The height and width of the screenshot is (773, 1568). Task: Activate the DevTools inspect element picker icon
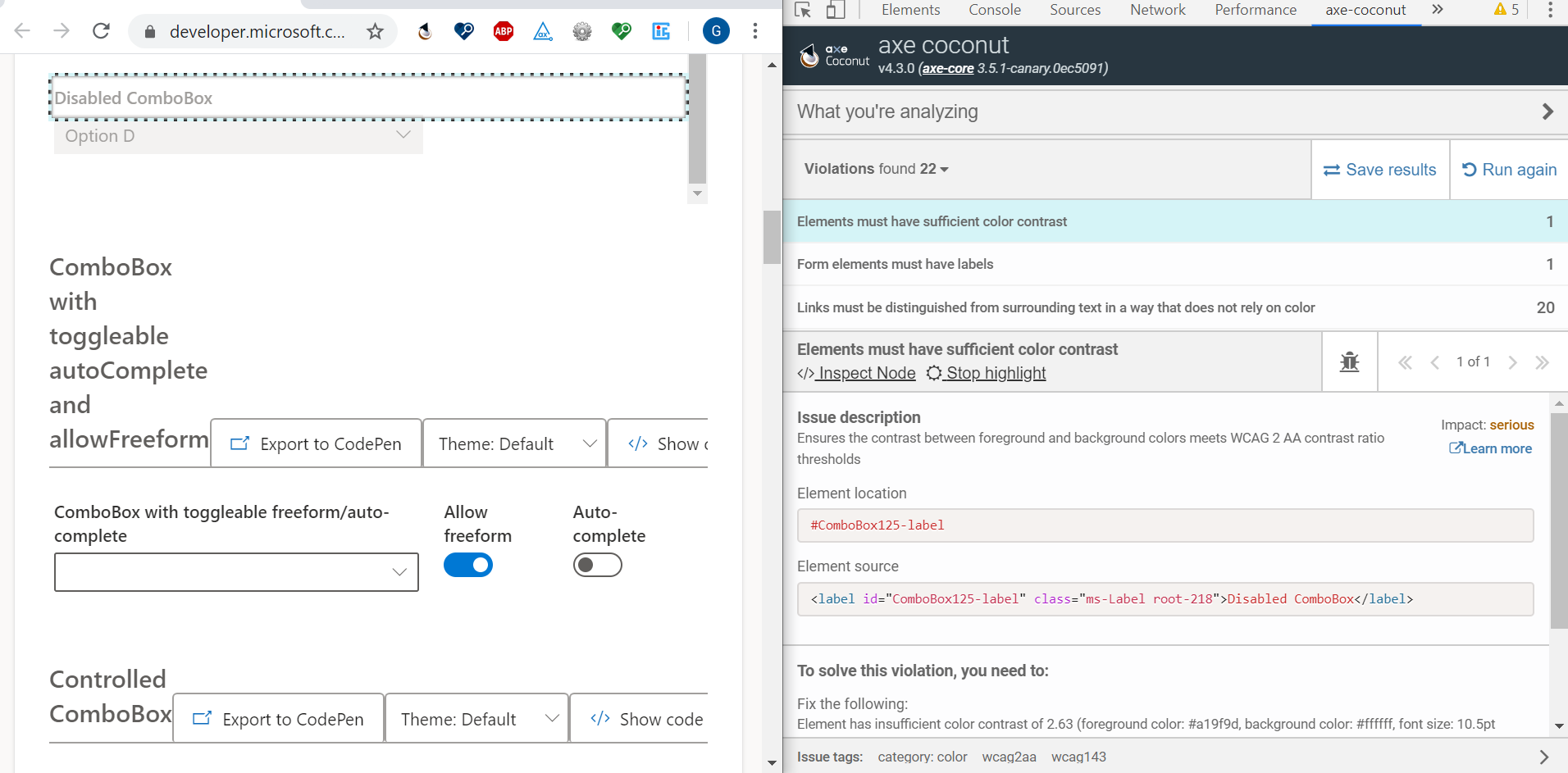point(804,10)
